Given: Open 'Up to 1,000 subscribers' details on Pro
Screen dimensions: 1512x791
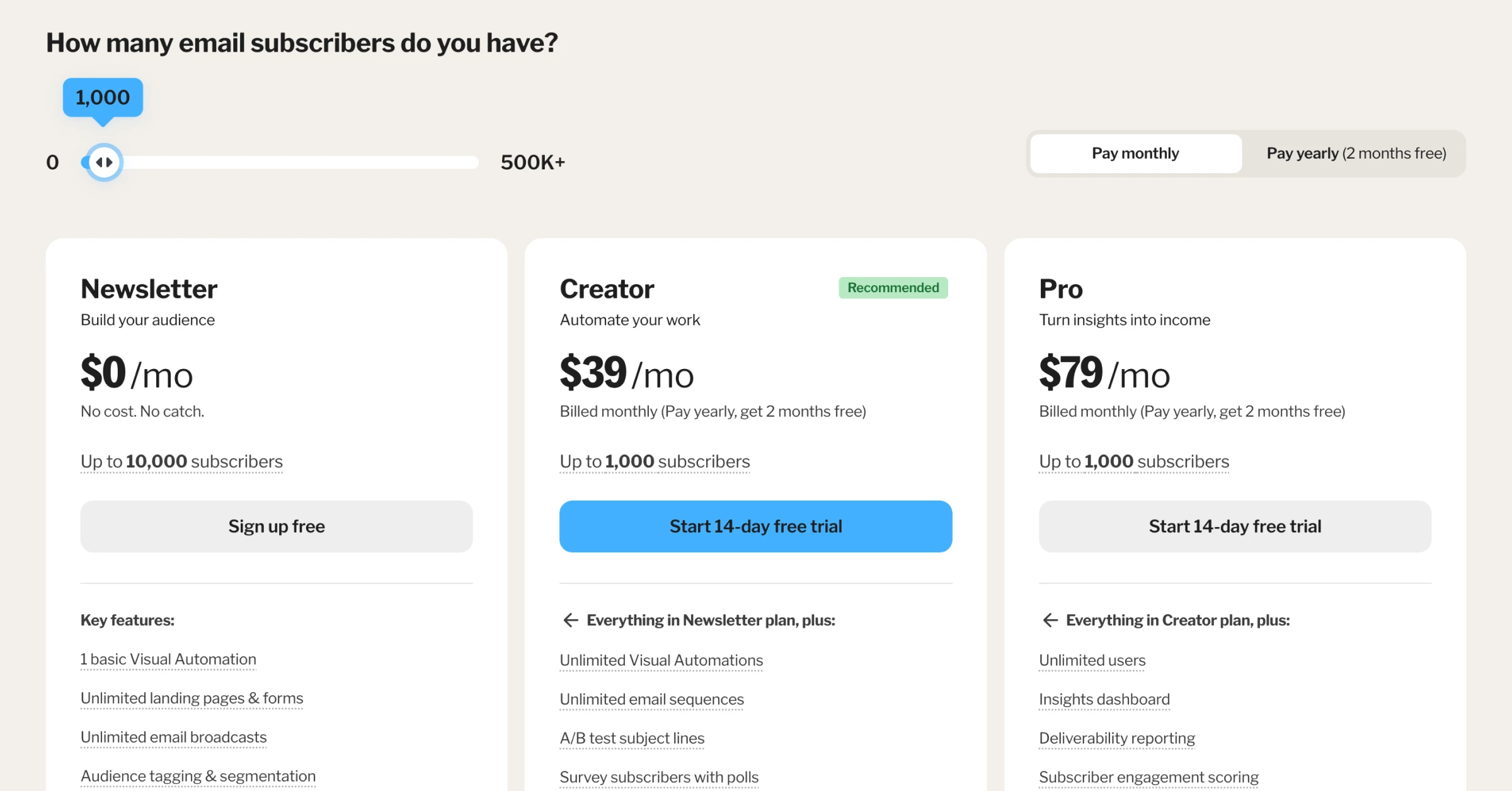Looking at the screenshot, I should pos(1133,461).
